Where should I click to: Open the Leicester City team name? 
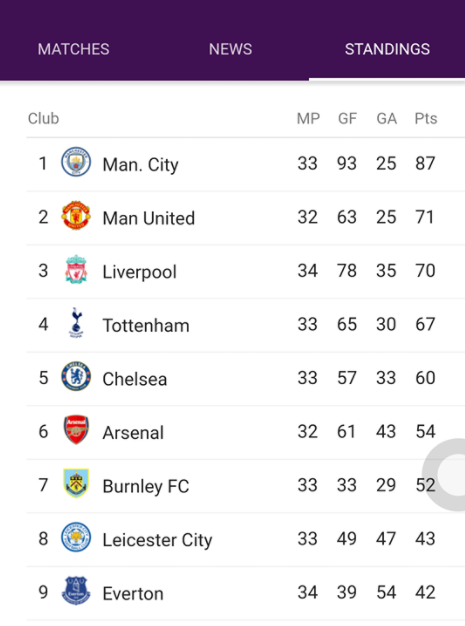[x=157, y=540]
